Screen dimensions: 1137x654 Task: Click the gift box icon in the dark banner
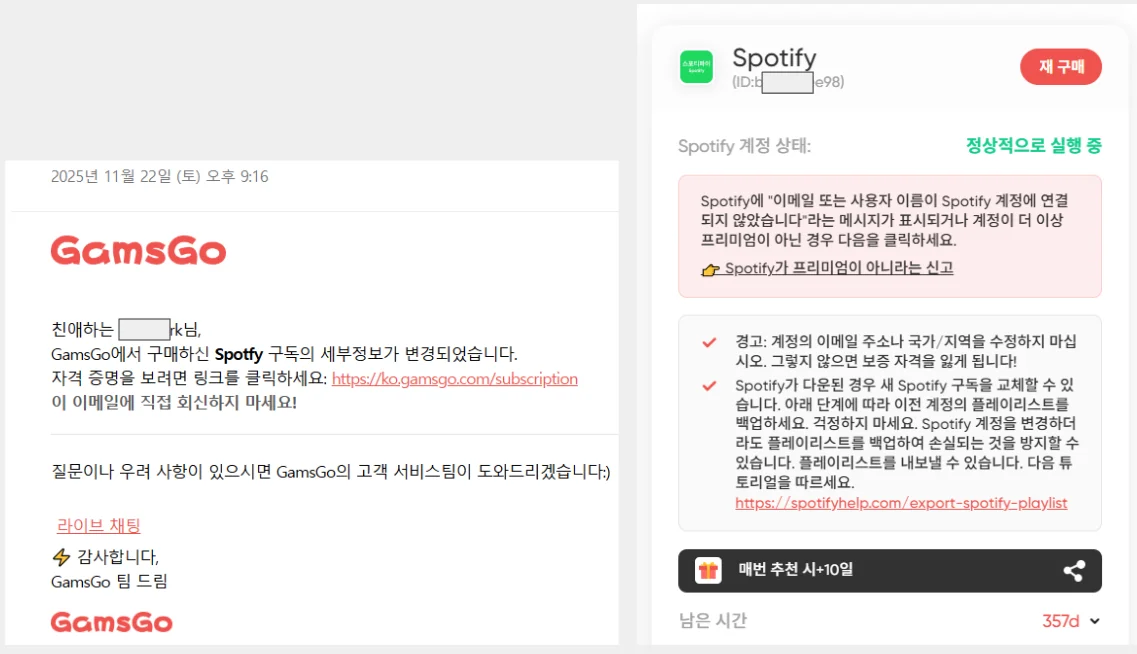pyautogui.click(x=707, y=570)
